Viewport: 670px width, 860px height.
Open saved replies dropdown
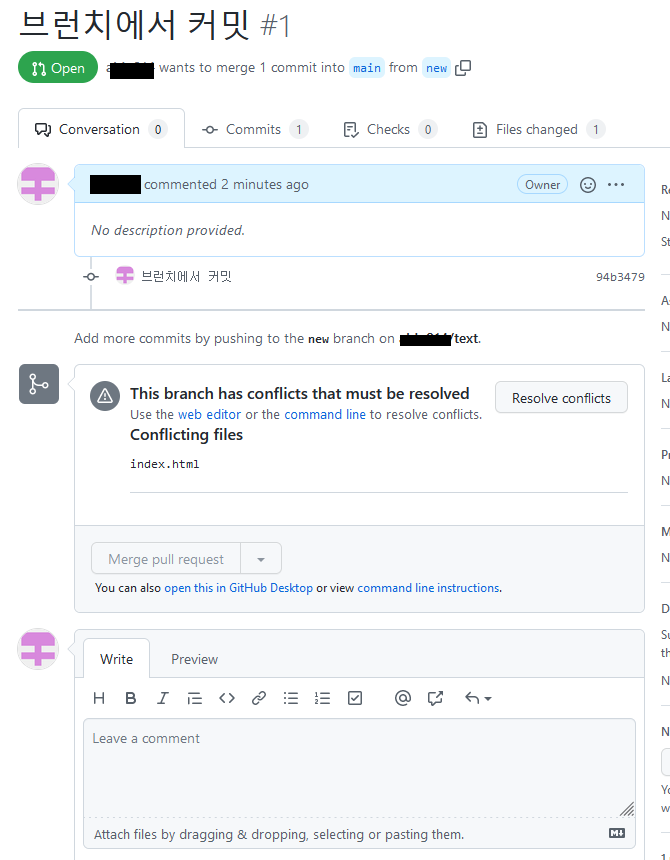pos(478,698)
